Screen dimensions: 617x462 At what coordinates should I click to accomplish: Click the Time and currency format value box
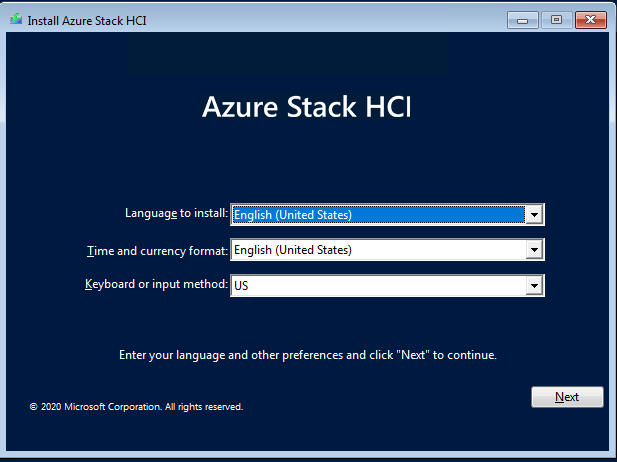[378, 250]
